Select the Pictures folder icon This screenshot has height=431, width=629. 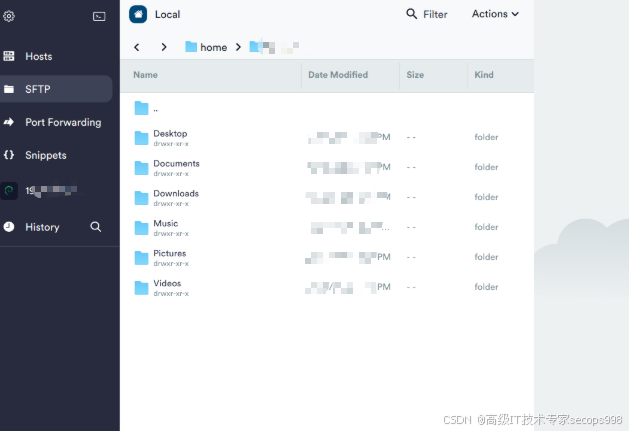(141, 258)
